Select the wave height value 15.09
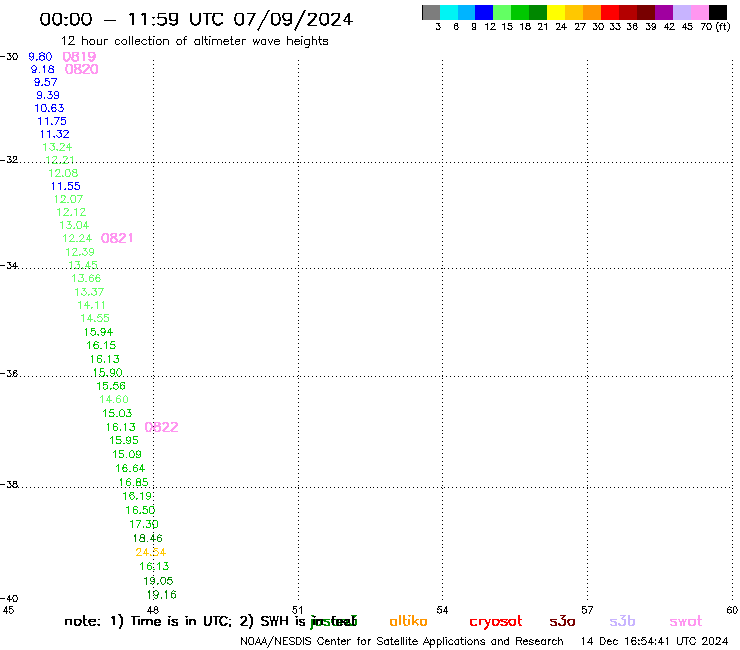Screen dimensions: 740x650 pyautogui.click(x=126, y=454)
